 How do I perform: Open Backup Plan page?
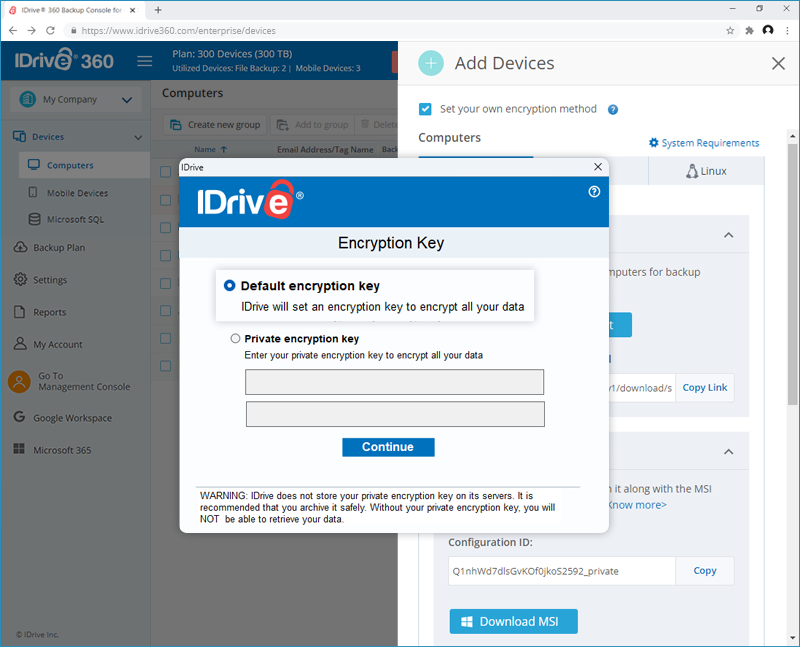(59, 247)
